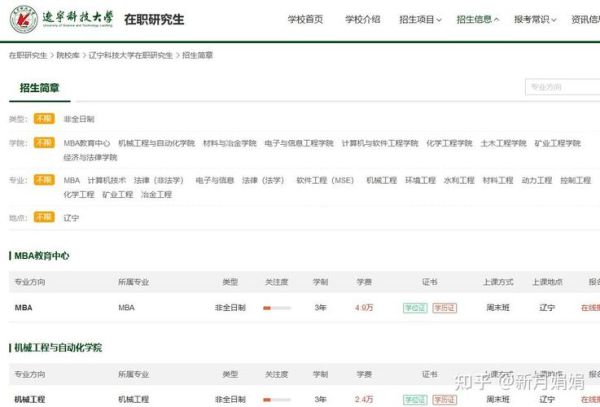Click the 关注度 bar in 机械工程 row
The height and width of the screenshot is (407, 600).
(277, 400)
